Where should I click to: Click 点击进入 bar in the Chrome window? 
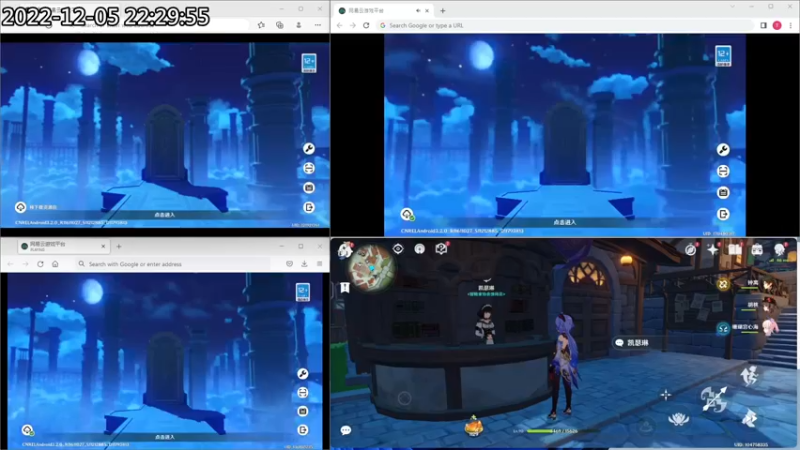click(565, 222)
